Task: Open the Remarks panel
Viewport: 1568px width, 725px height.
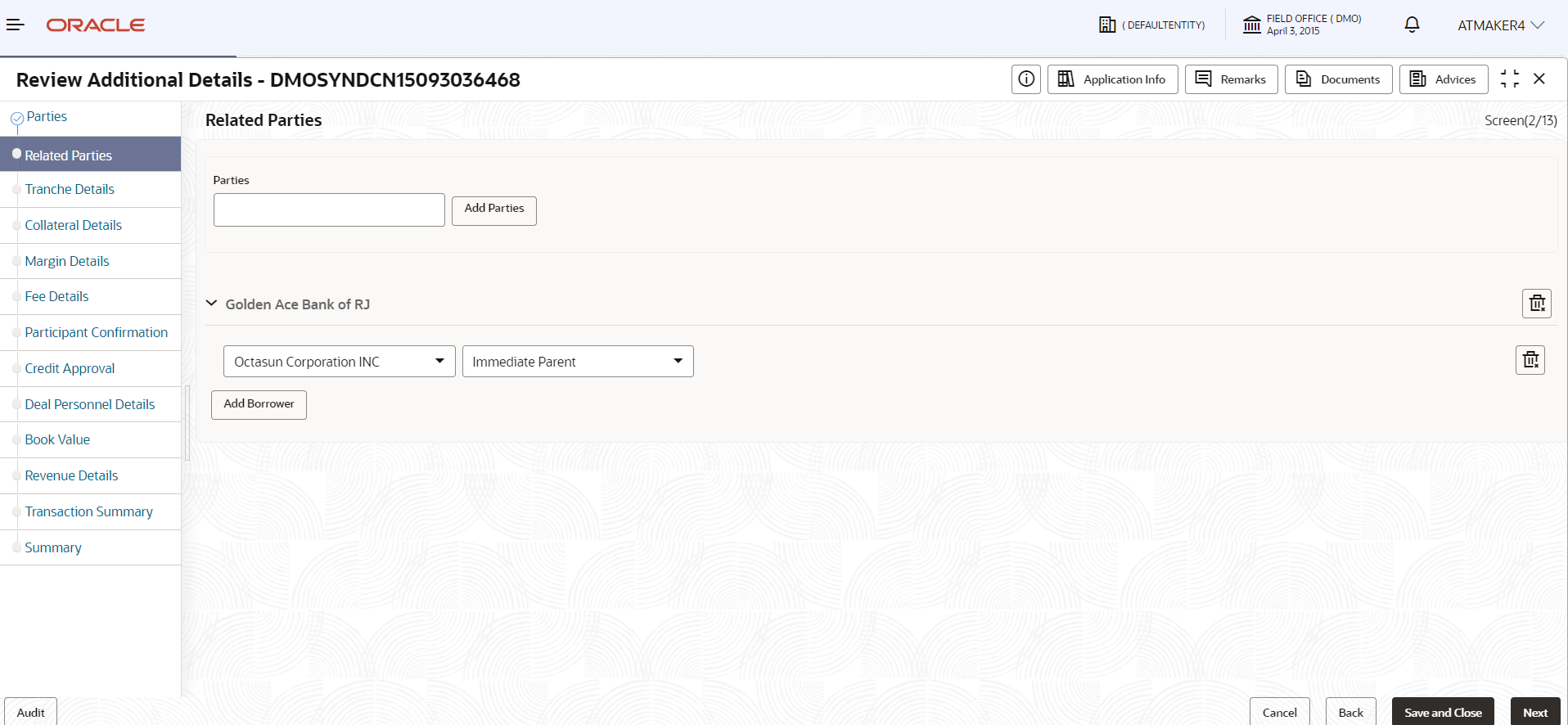Action: tap(1232, 79)
